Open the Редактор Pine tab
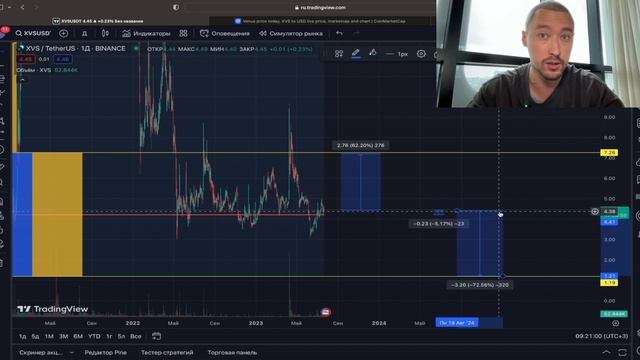 point(106,352)
